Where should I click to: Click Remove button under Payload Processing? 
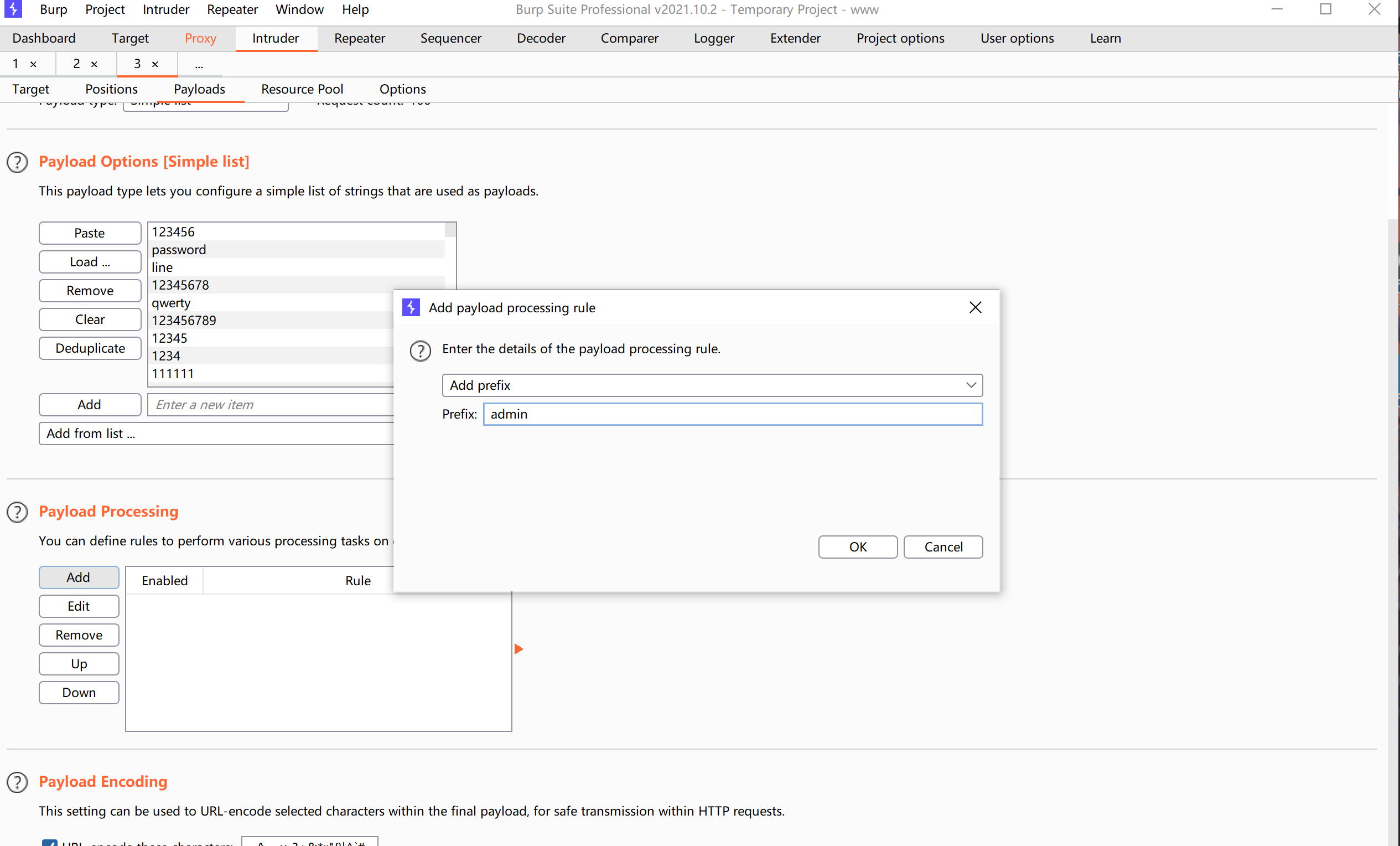(x=79, y=635)
